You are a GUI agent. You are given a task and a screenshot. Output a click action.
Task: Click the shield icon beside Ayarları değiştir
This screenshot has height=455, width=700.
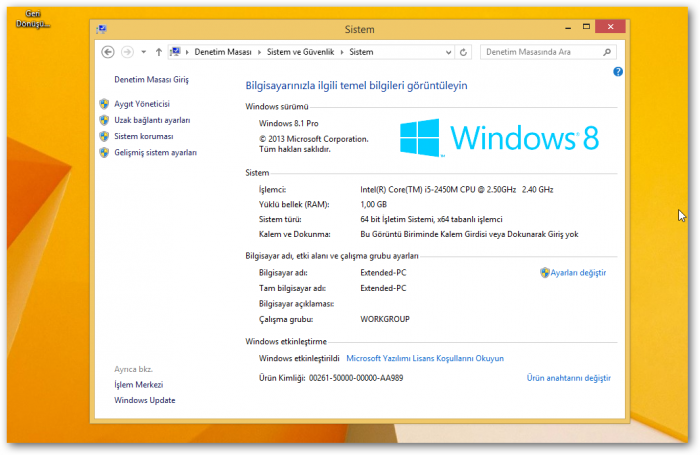545,272
